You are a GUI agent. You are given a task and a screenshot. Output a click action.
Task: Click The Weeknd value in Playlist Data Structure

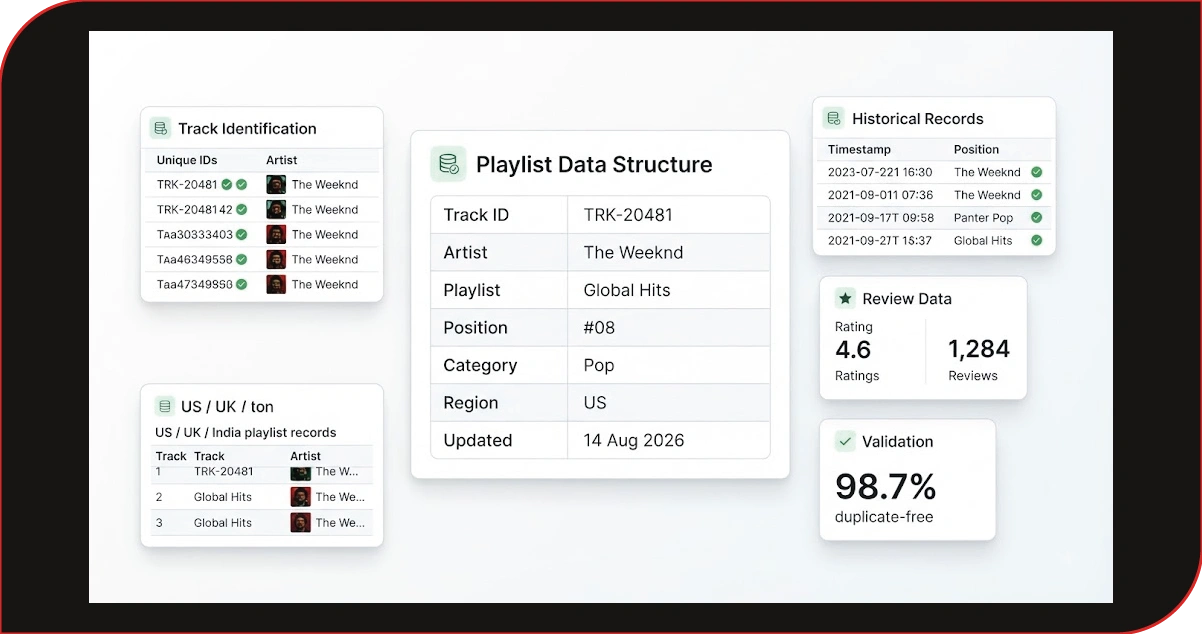click(x=634, y=253)
